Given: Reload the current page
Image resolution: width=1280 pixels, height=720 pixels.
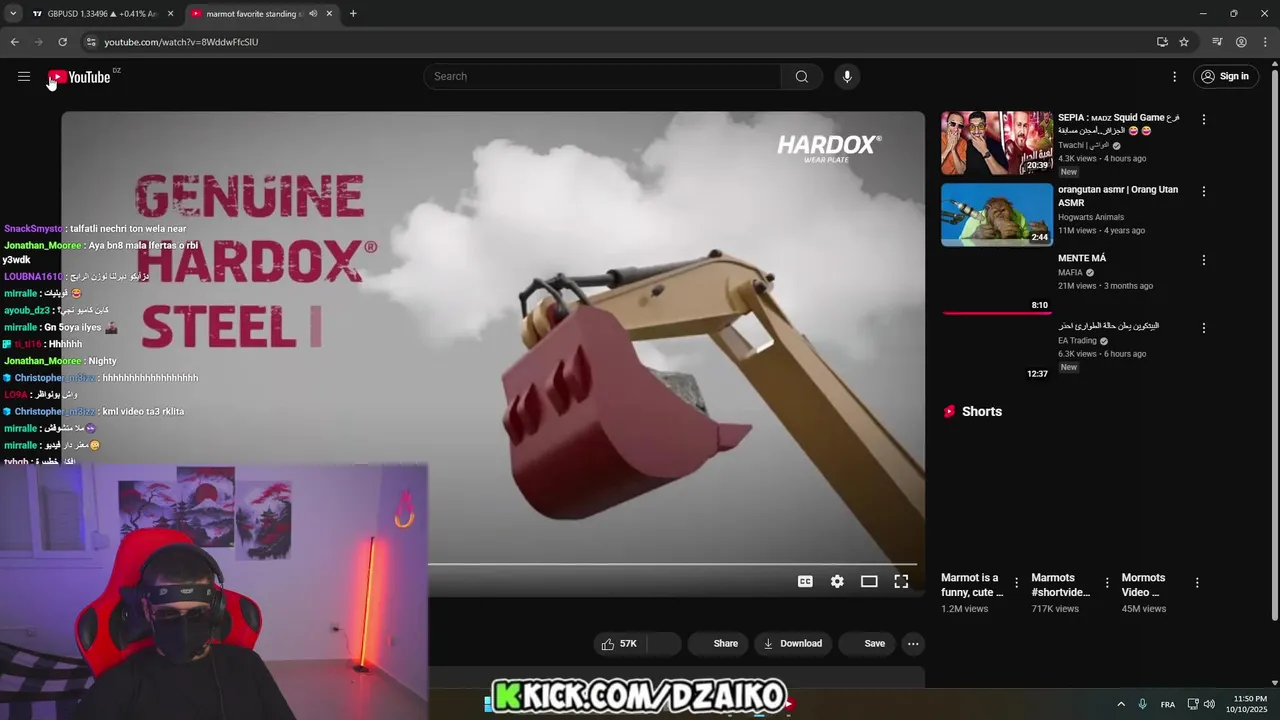Looking at the screenshot, I should point(62,42).
